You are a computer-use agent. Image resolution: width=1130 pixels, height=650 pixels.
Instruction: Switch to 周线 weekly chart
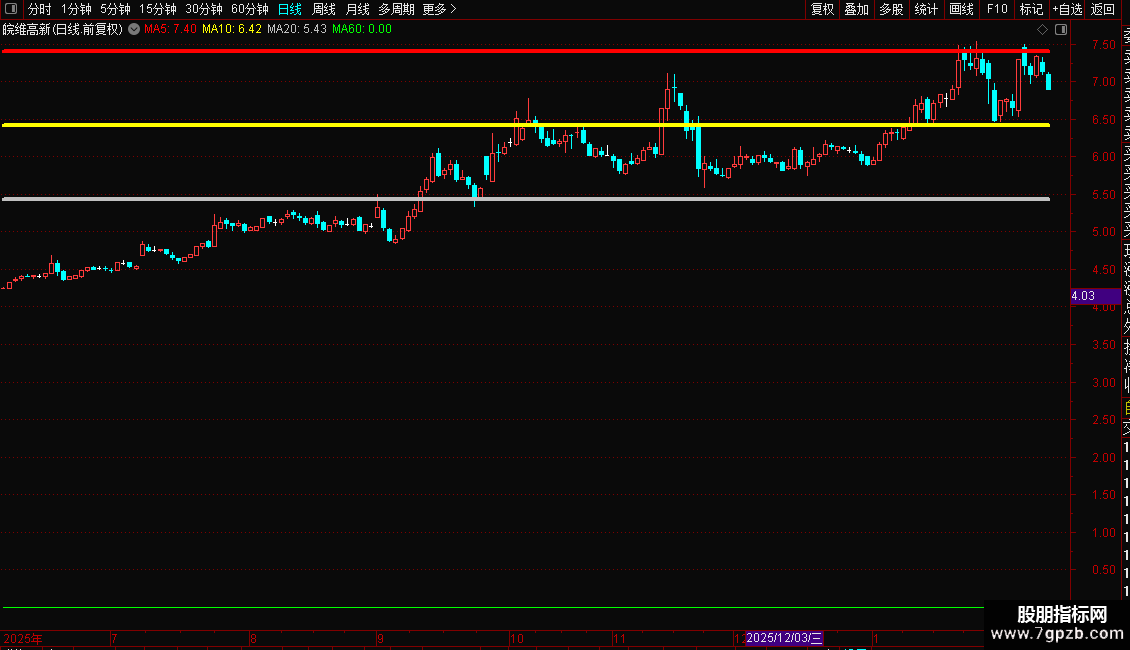(324, 9)
